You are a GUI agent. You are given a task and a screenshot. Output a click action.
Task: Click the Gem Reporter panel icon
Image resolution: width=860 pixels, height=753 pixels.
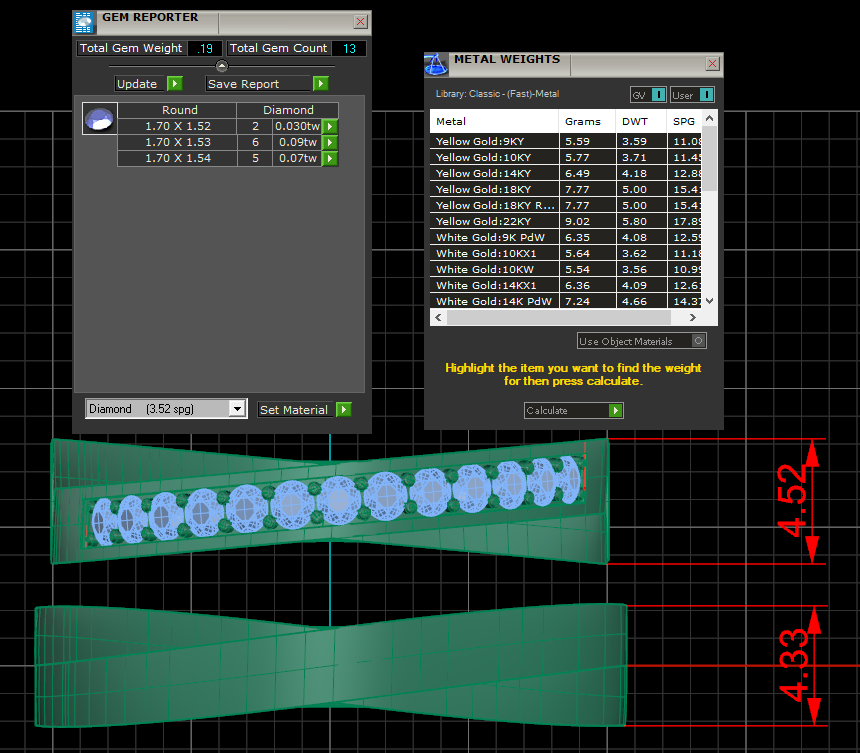pos(85,22)
